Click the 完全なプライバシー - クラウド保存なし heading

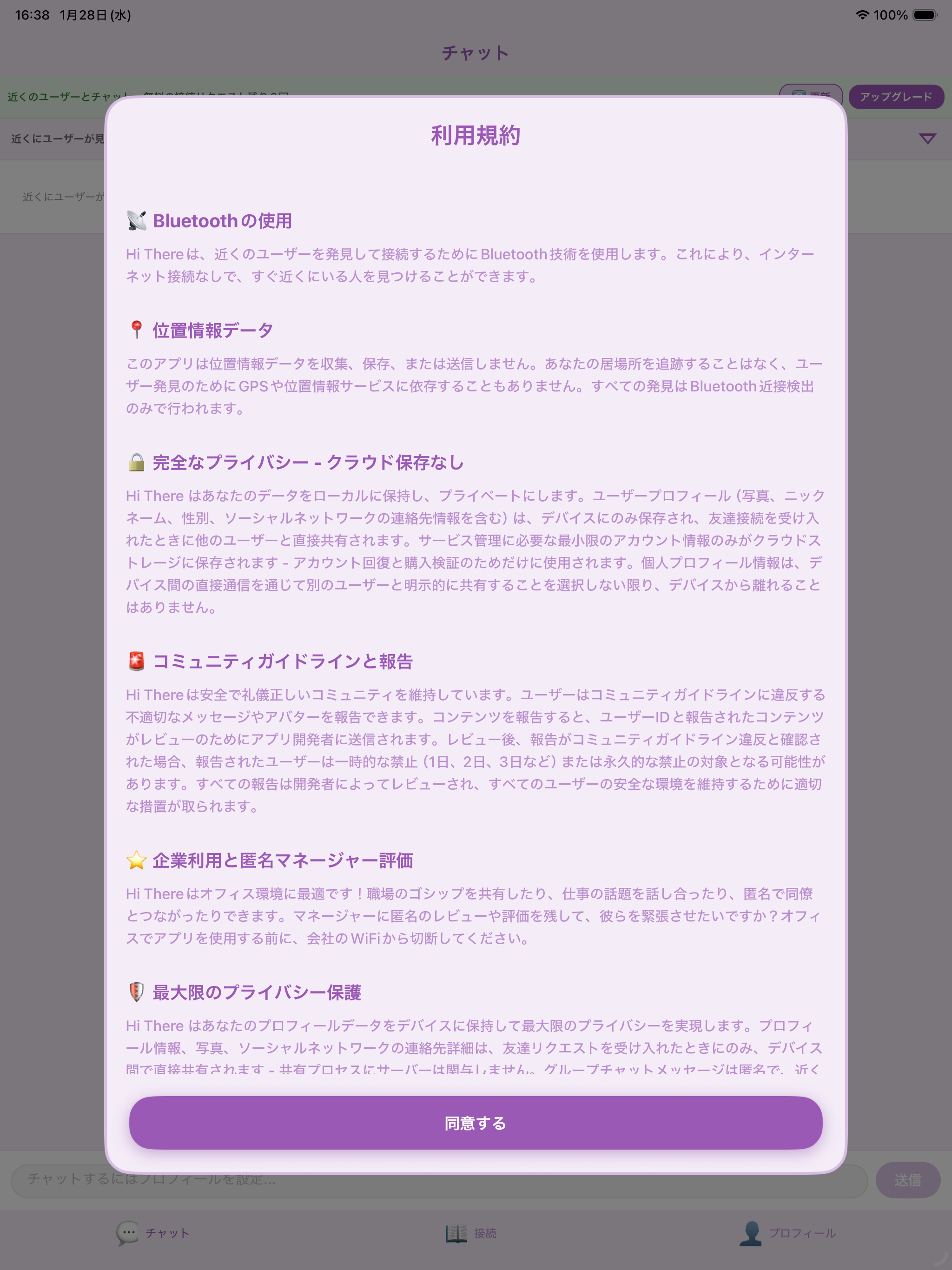(308, 462)
